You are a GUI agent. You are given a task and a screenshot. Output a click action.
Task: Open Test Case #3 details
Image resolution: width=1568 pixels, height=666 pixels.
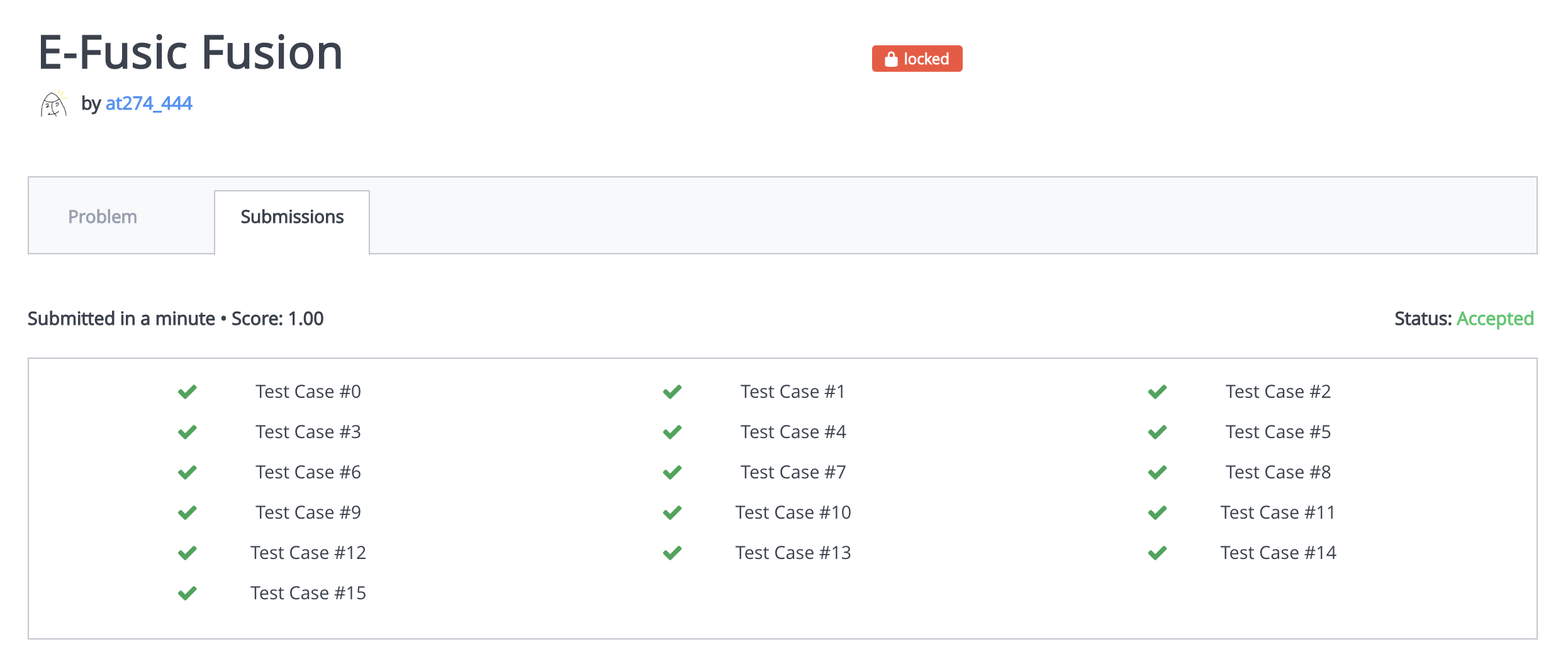[308, 432]
